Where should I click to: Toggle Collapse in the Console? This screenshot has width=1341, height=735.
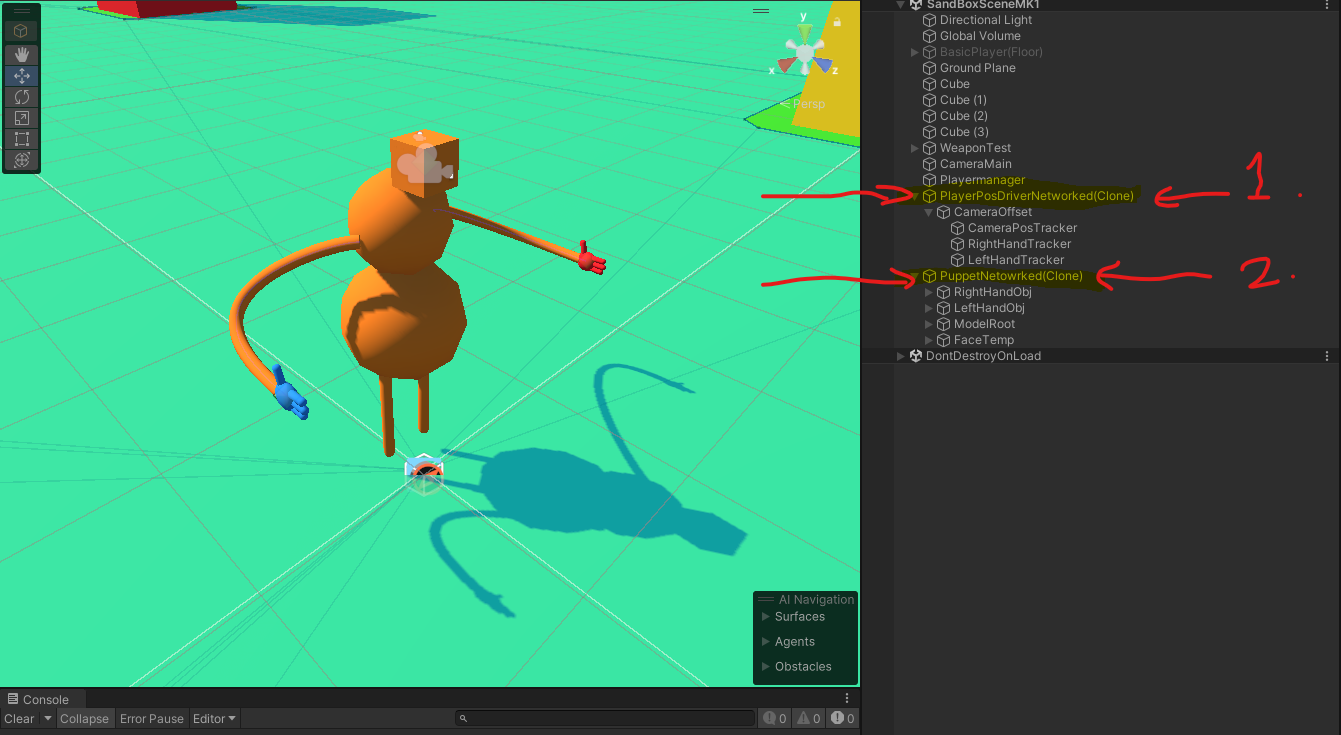click(84, 719)
